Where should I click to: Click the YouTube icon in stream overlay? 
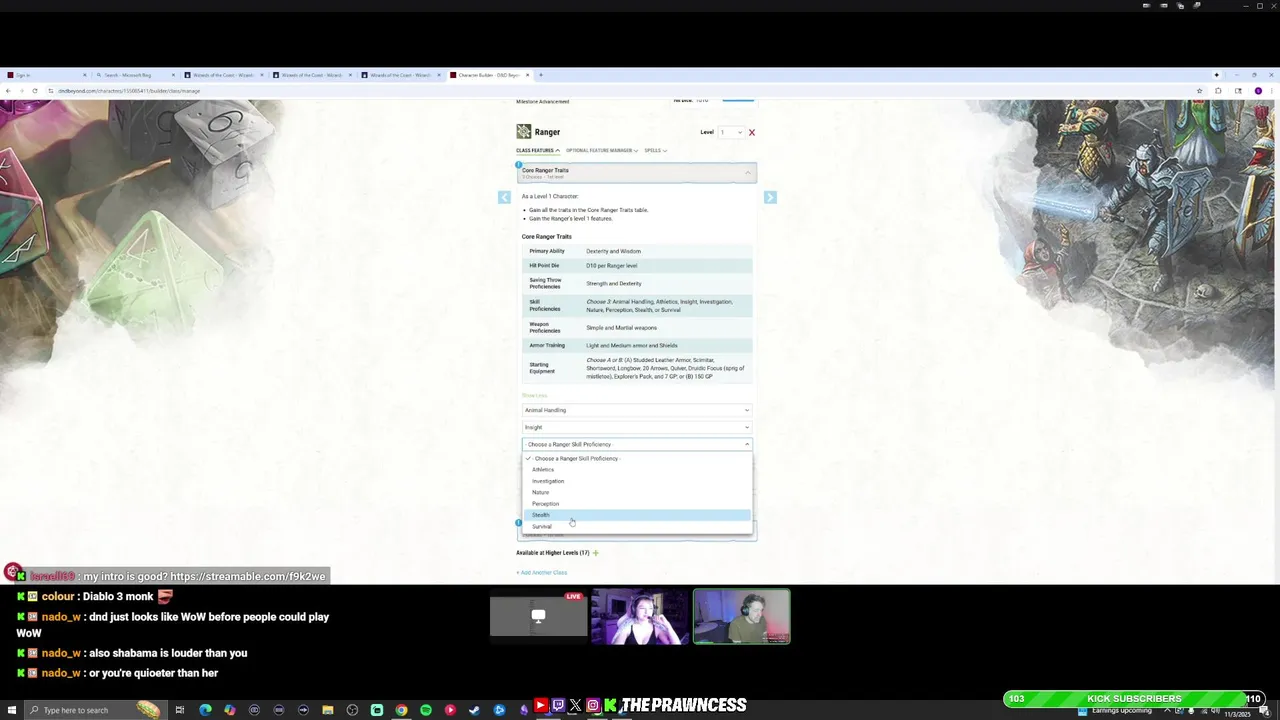pos(541,706)
